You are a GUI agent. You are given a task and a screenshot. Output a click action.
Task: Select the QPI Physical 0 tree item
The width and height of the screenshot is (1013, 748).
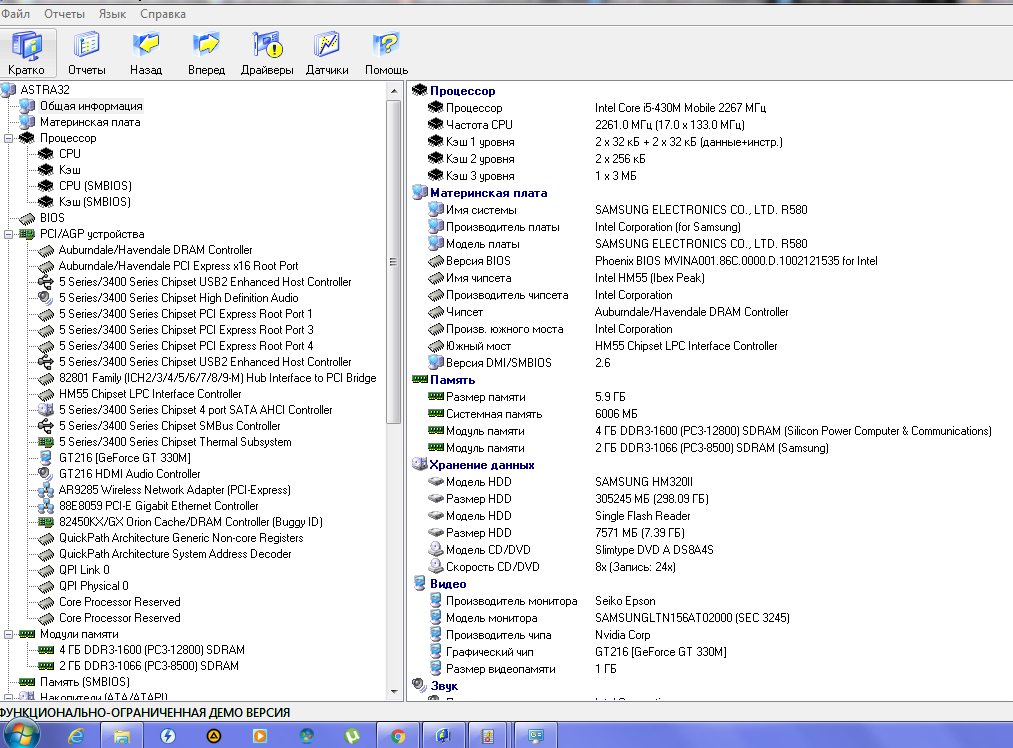pyautogui.click(x=94, y=586)
